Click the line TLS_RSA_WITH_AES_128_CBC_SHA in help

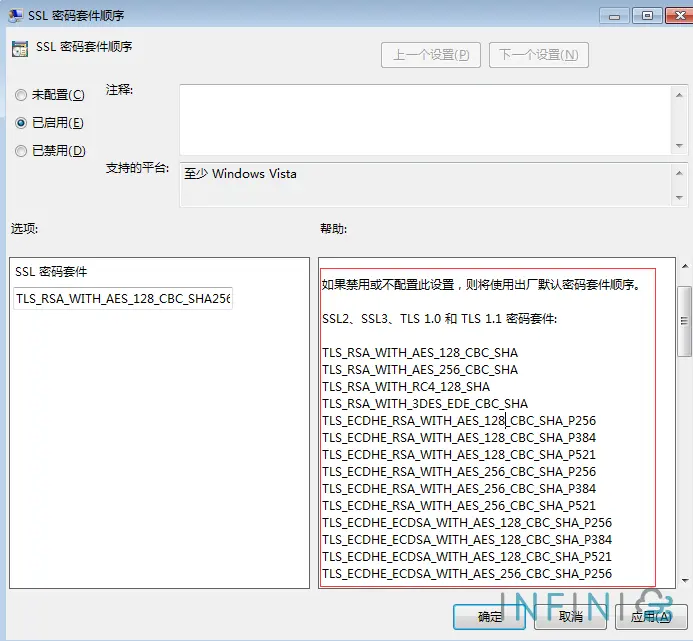coord(420,353)
